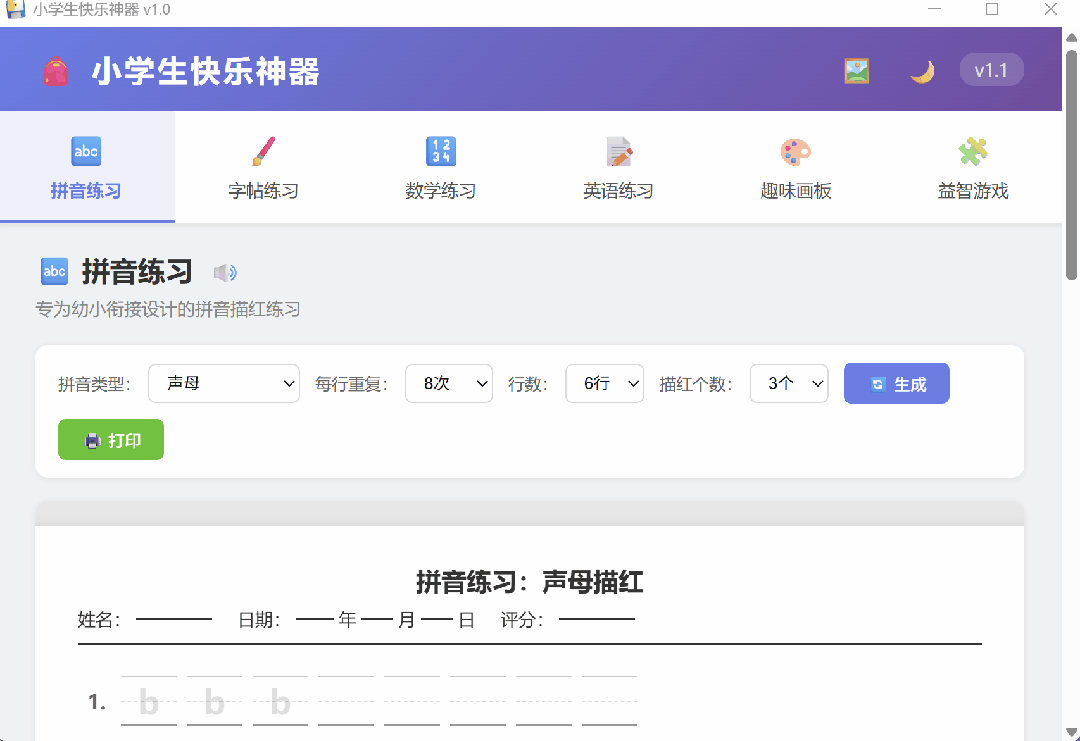
Task: Click the speaker sound icon beside 拼音练习 heading
Action: point(225,273)
